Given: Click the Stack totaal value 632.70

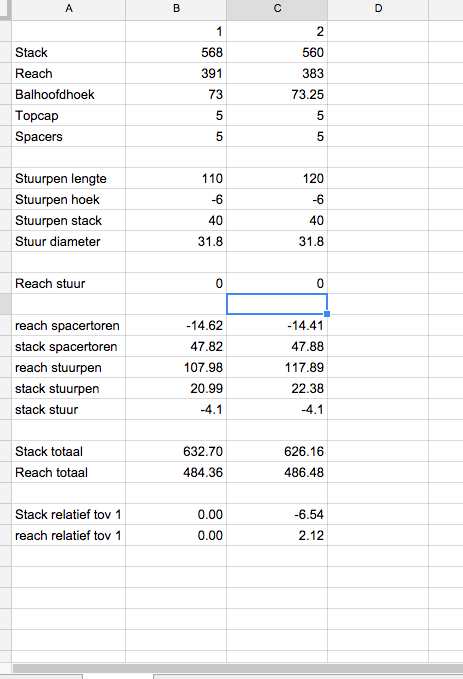Looking at the screenshot, I should point(176,451).
